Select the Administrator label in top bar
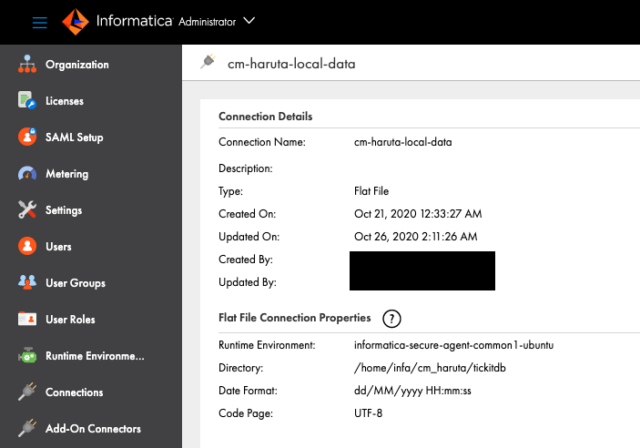This screenshot has height=448, width=640. (x=207, y=21)
